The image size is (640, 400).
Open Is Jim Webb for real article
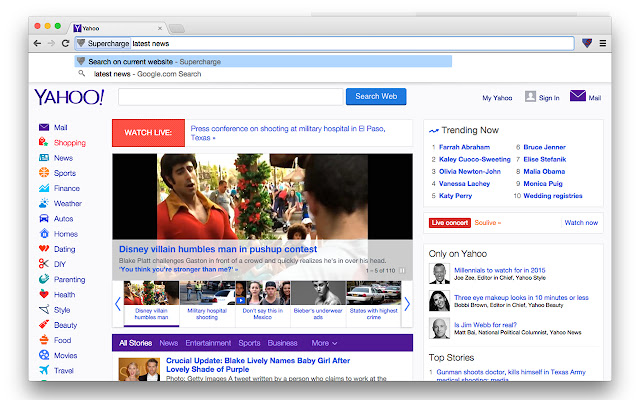pos(485,325)
